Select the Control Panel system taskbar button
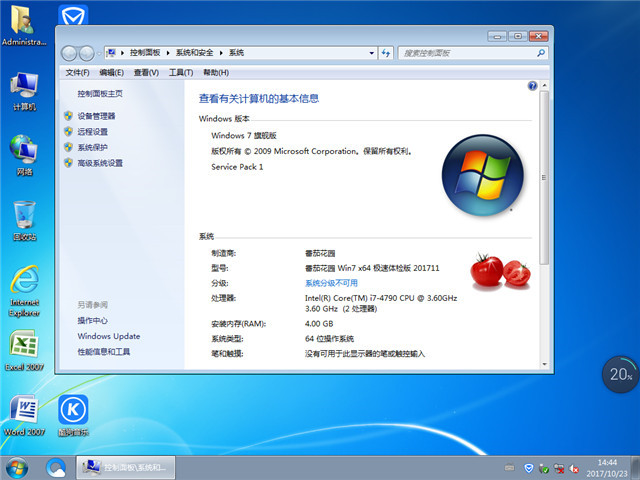This screenshot has height=480, width=640. [x=126, y=468]
